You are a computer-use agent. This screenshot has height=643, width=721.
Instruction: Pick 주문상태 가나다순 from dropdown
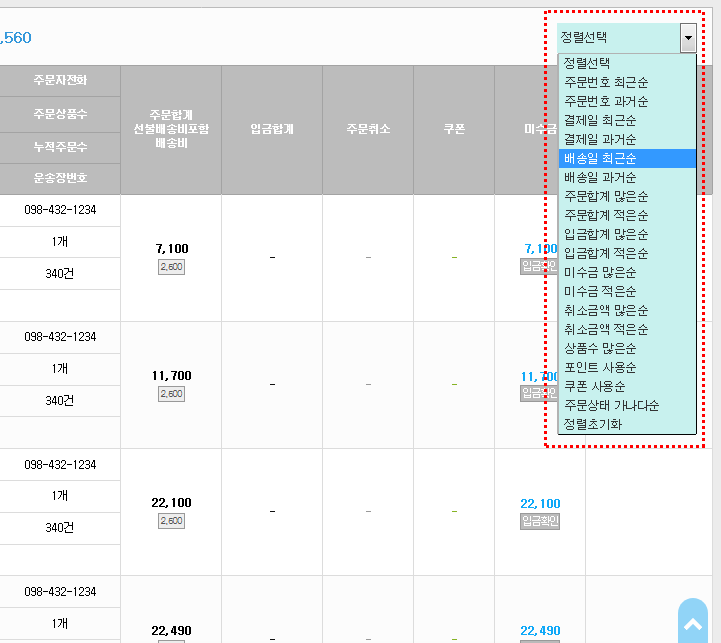611,405
